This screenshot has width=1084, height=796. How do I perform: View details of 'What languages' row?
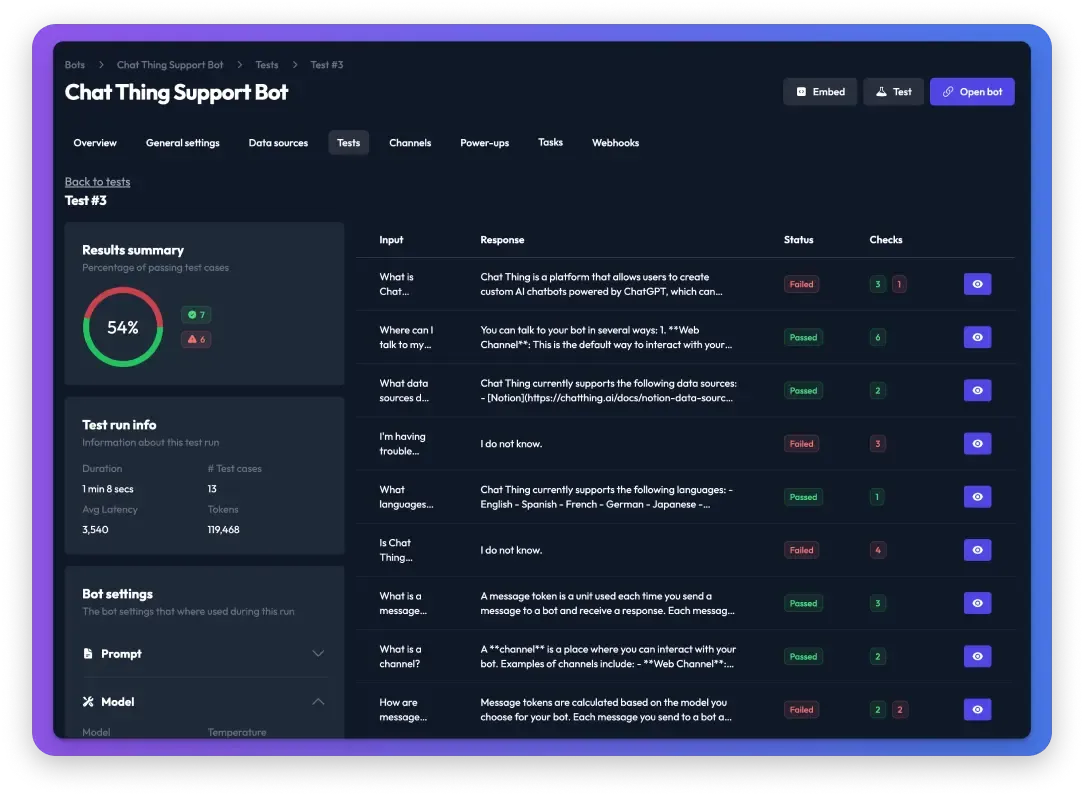[x=978, y=497]
